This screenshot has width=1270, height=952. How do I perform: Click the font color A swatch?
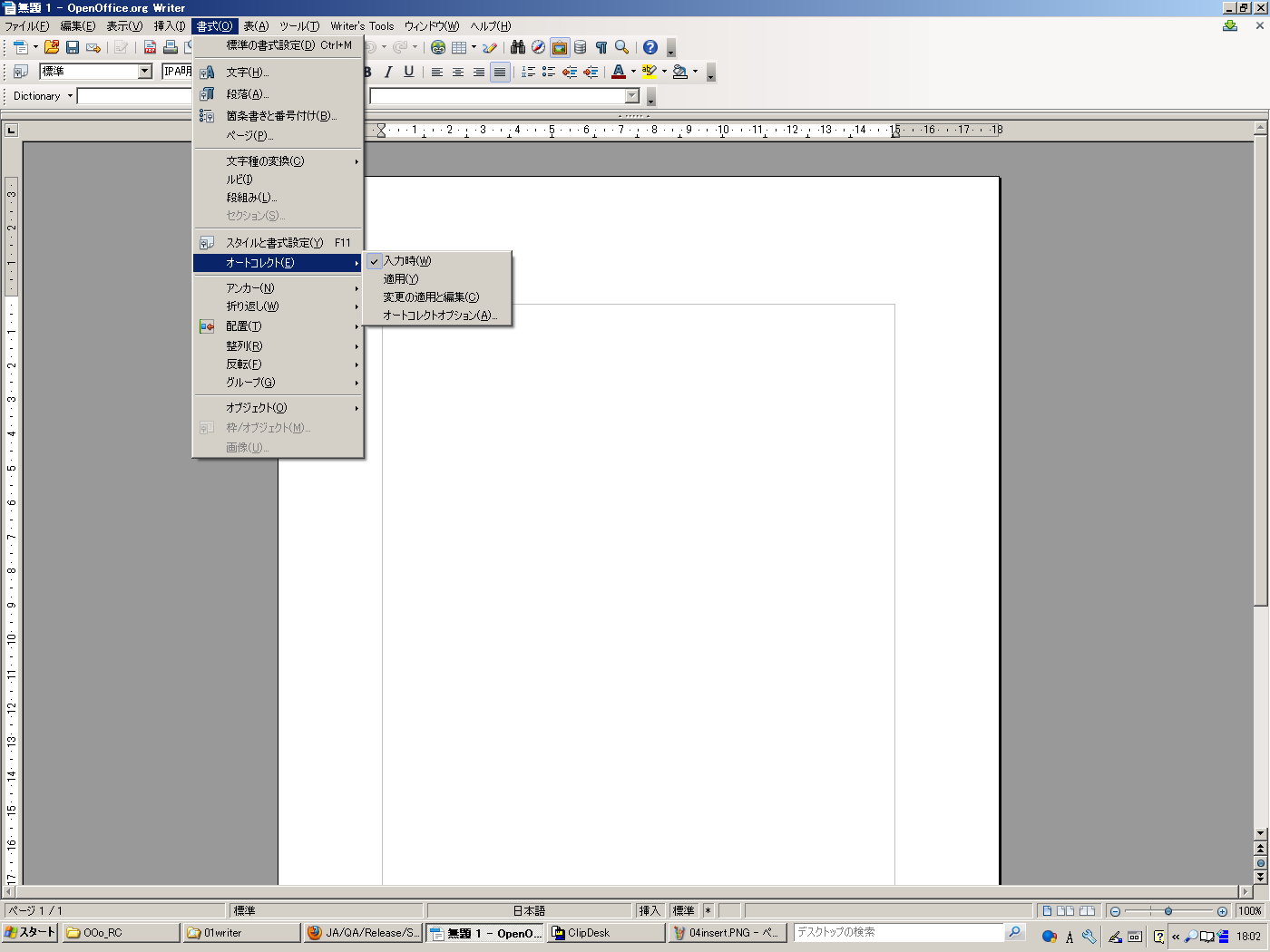[x=619, y=72]
